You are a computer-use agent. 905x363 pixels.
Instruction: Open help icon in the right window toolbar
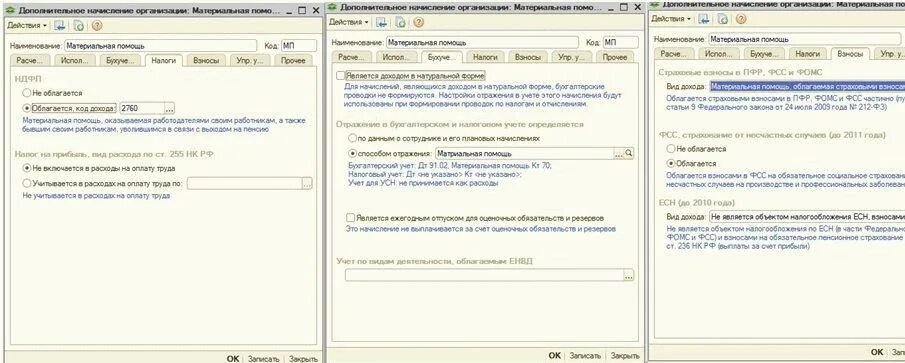741,18
